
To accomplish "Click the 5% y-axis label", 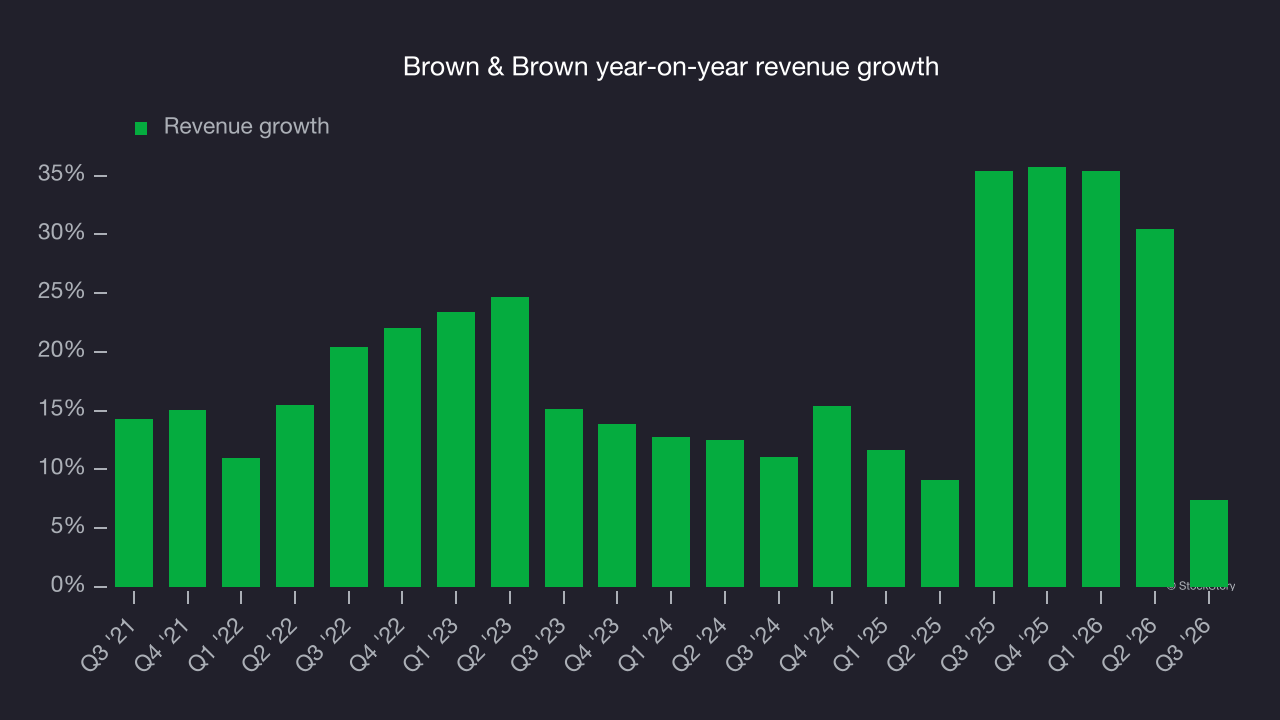I will pos(67,527).
